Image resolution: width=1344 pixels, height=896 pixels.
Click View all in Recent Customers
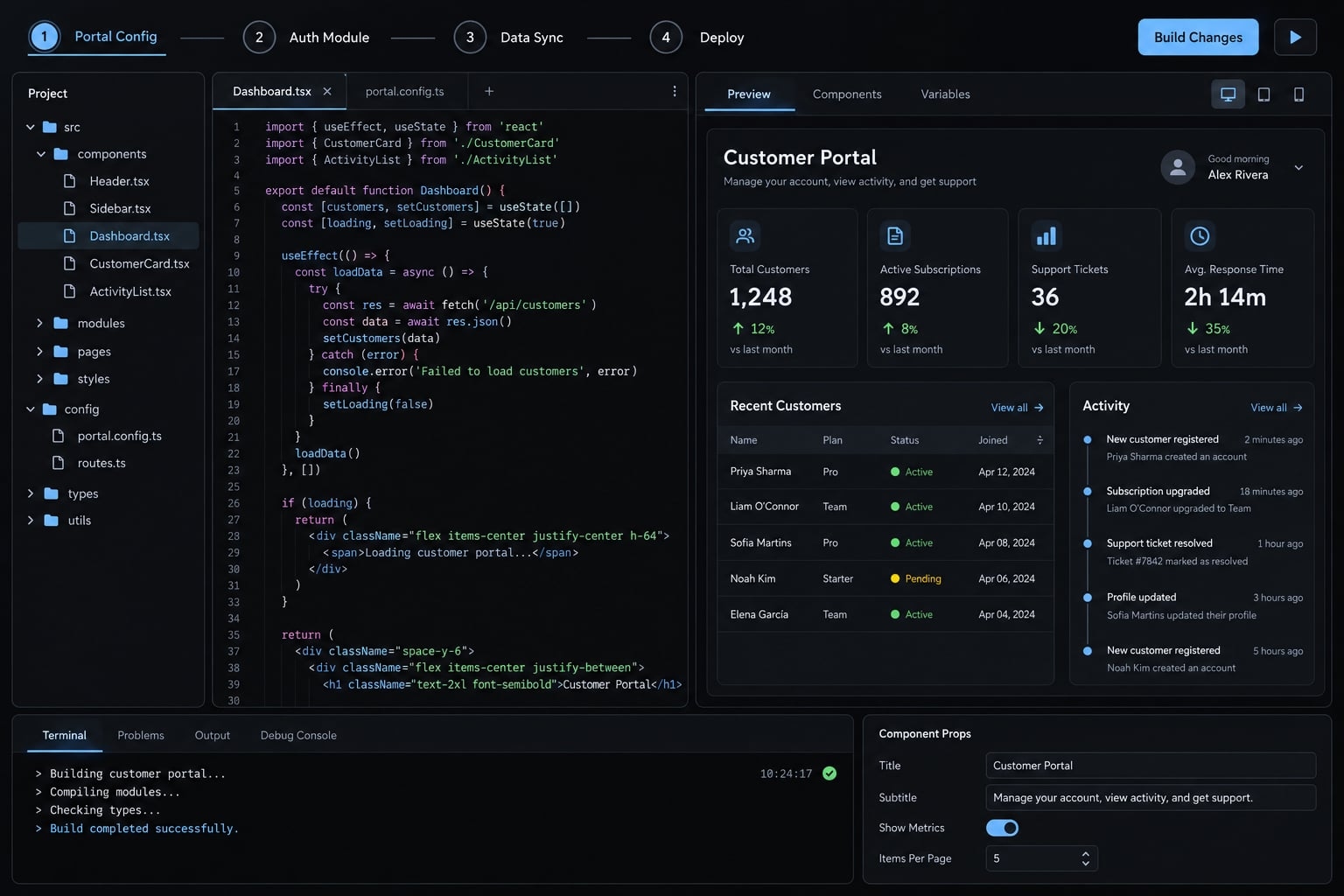click(1017, 408)
